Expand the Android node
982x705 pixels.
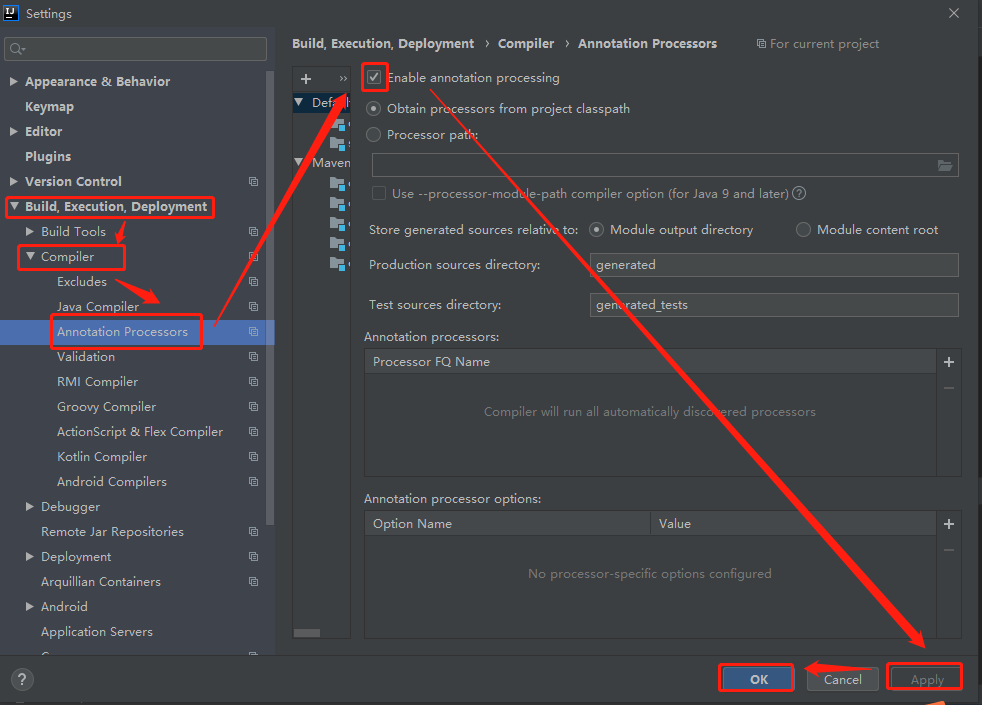point(29,607)
